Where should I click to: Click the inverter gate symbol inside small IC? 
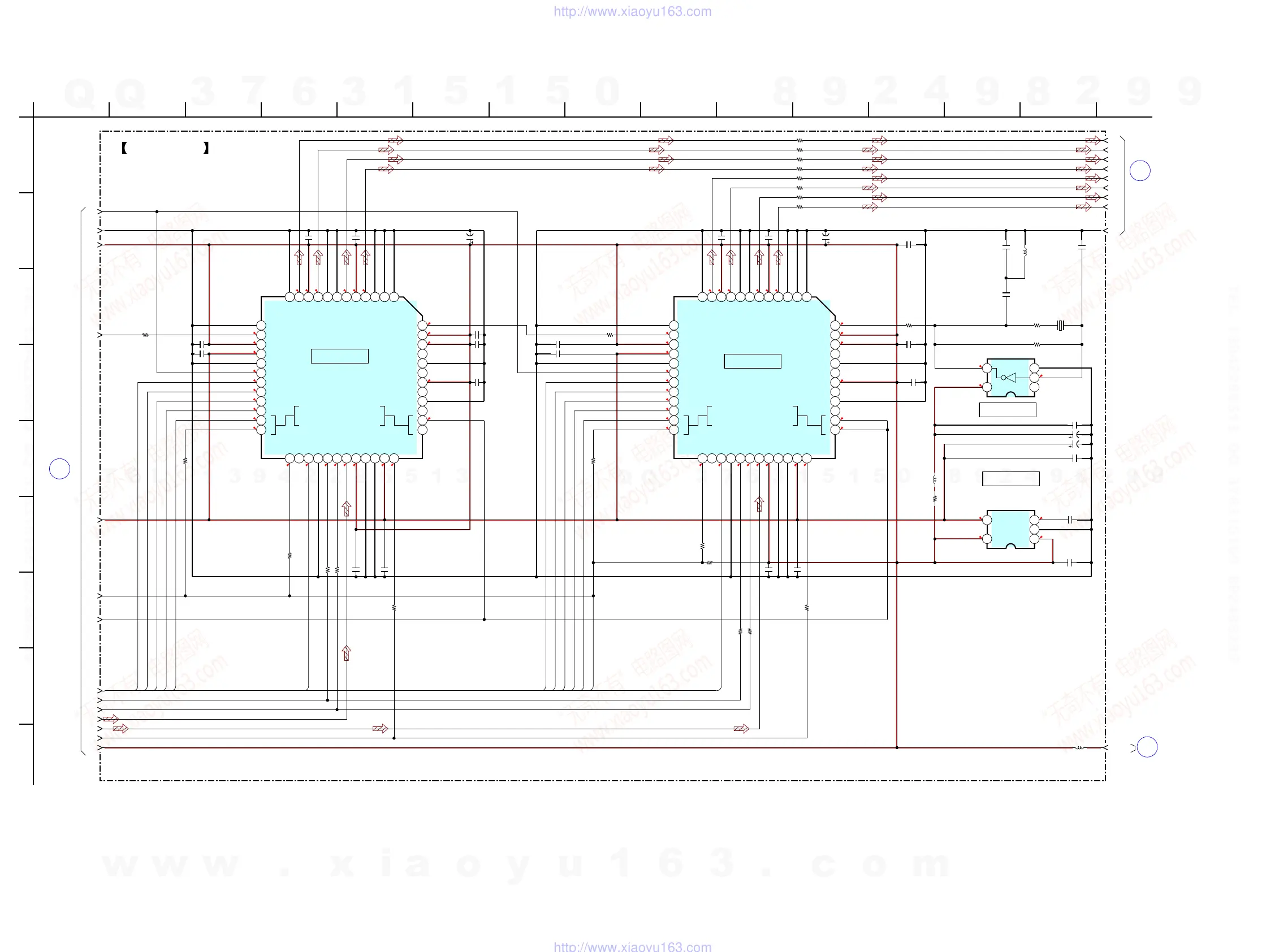[x=1010, y=378]
